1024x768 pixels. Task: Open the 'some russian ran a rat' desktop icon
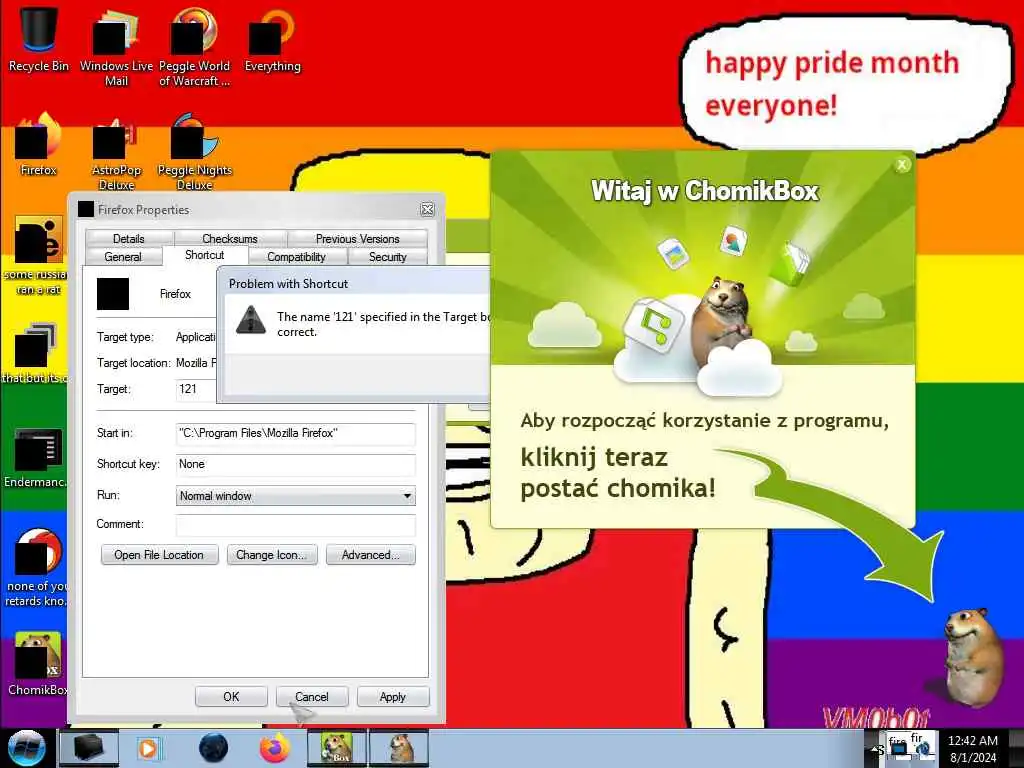click(x=37, y=255)
